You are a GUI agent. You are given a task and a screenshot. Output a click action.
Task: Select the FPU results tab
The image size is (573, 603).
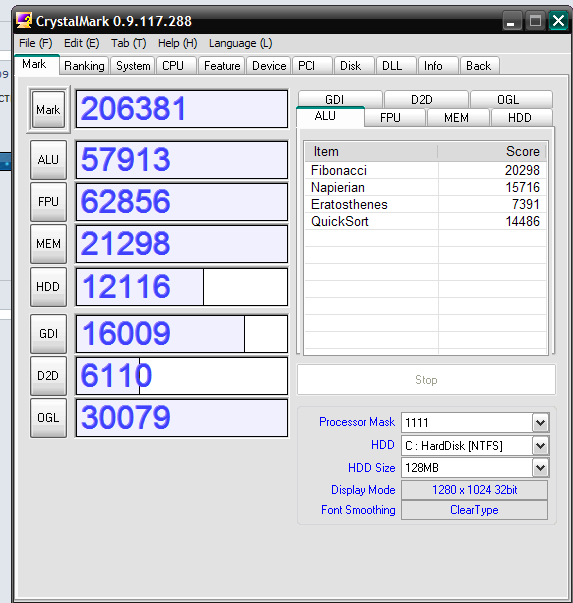[390, 118]
